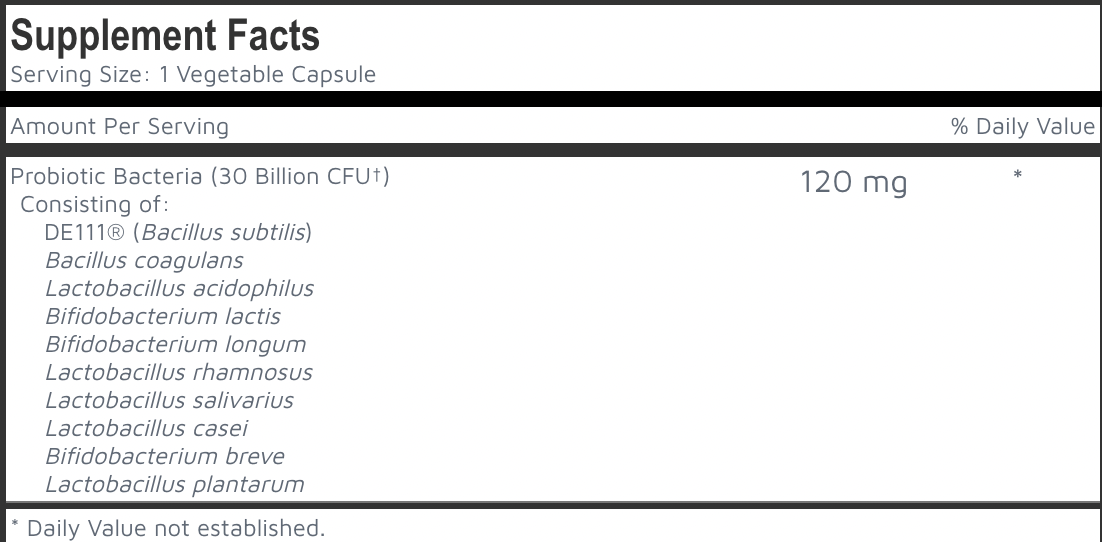Image resolution: width=1102 pixels, height=542 pixels.
Task: Click the dagger symbol after CFU
Action: [379, 174]
